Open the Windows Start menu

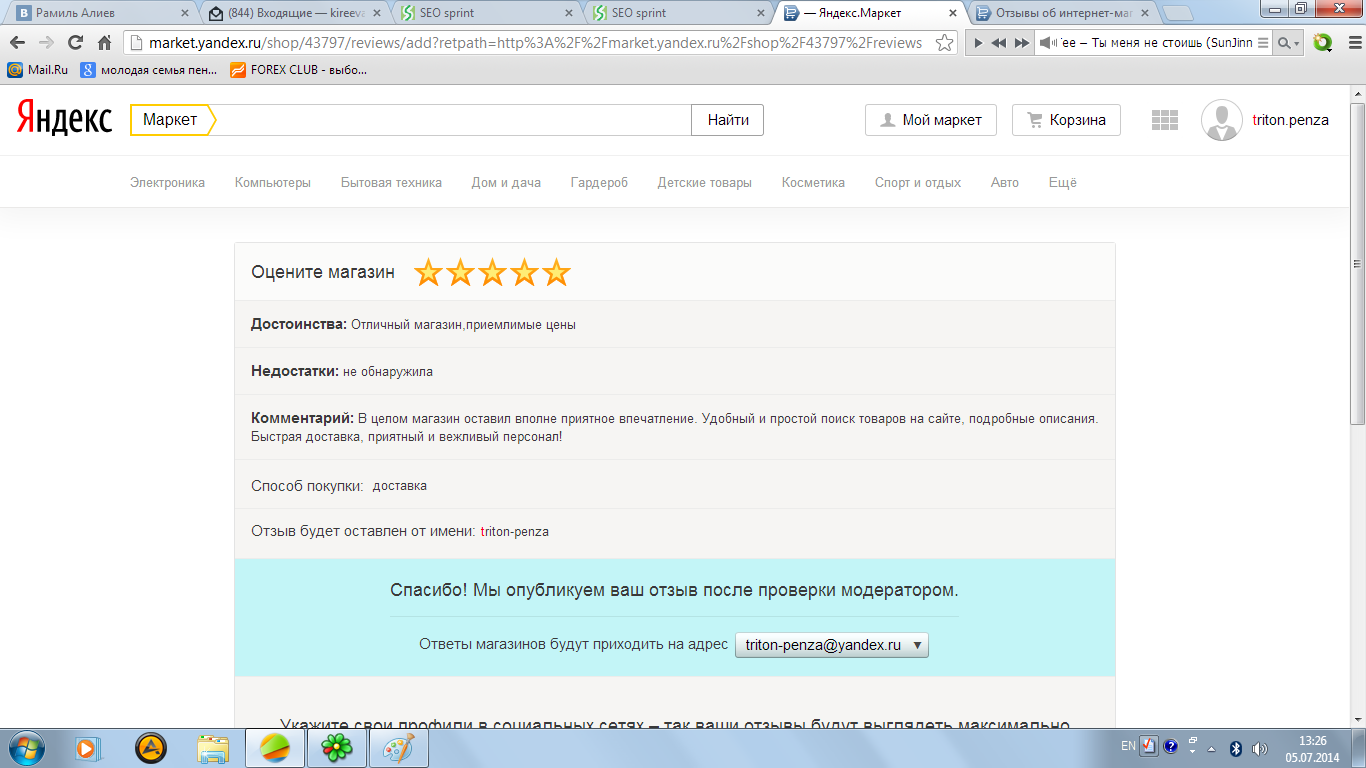[x=25, y=747]
